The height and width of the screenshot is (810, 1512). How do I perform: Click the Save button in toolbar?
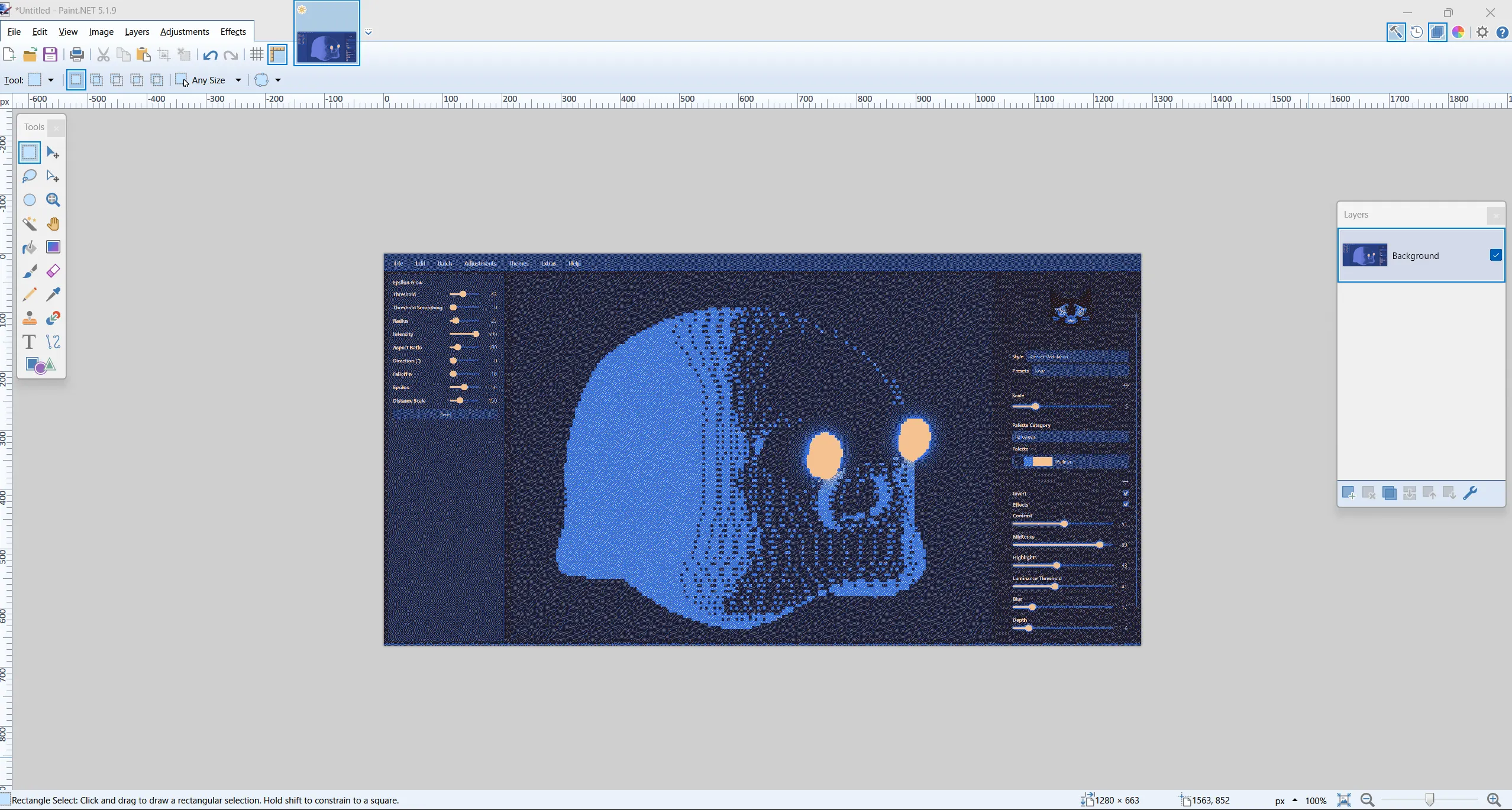point(50,55)
